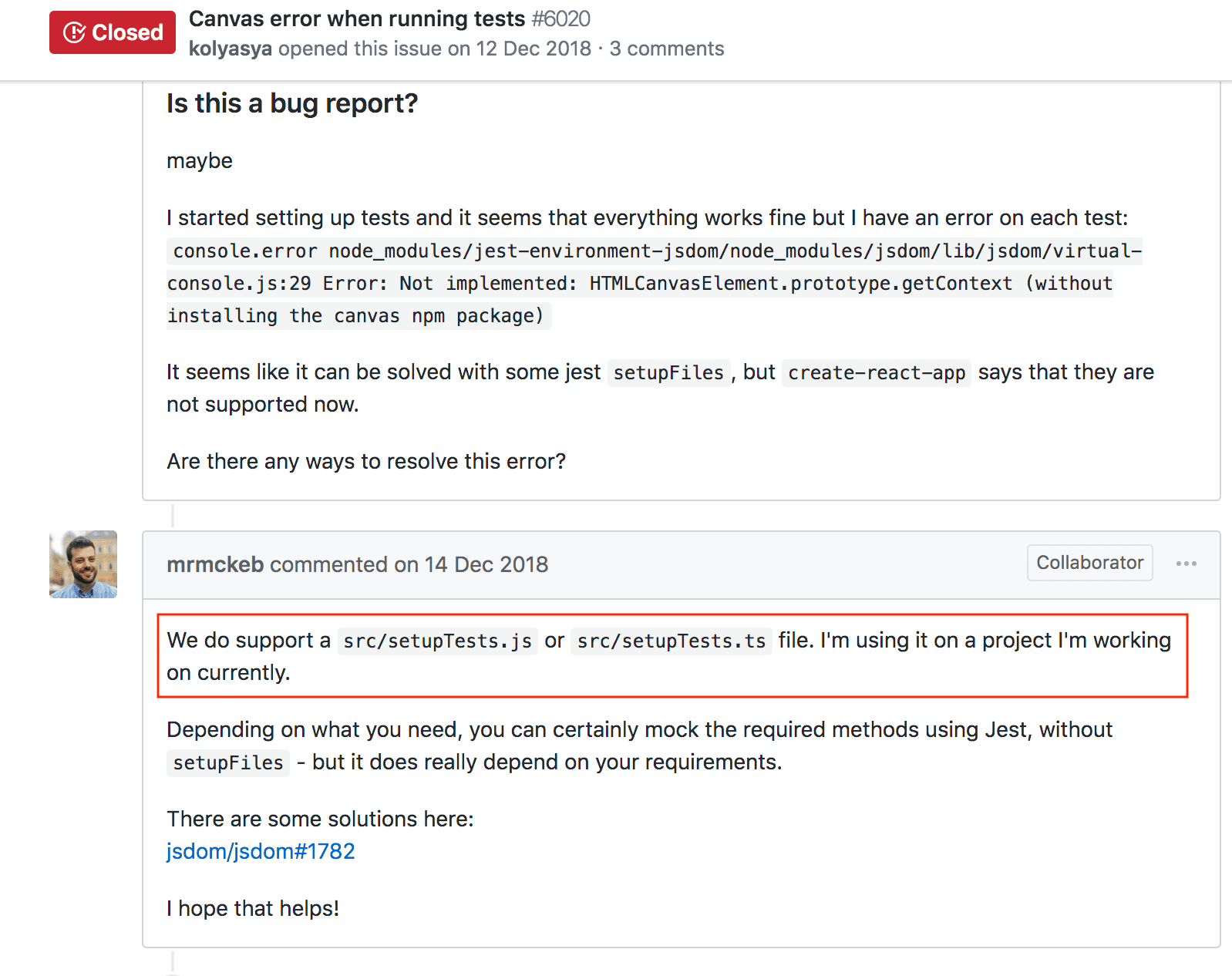
Task: Click the I hope that helps text
Action: coord(253,908)
